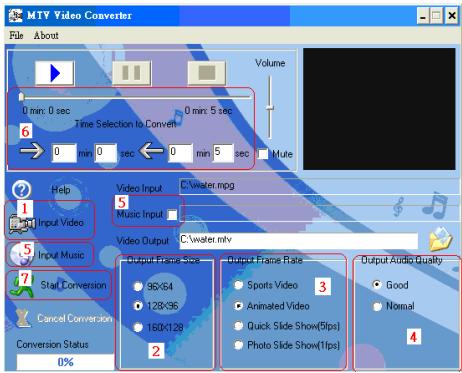
Task: Select 160X128 frame size
Action: point(138,327)
